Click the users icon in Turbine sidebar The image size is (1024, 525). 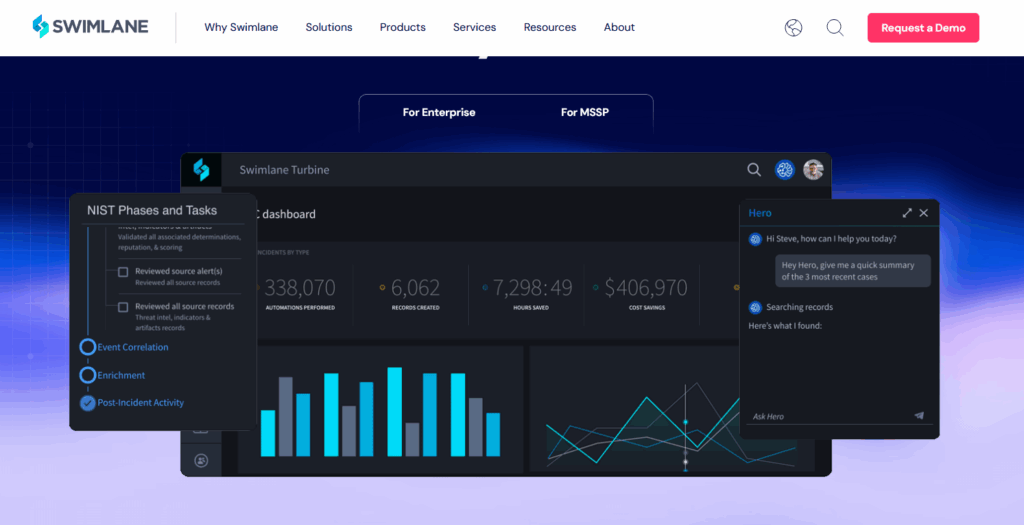pos(201,460)
